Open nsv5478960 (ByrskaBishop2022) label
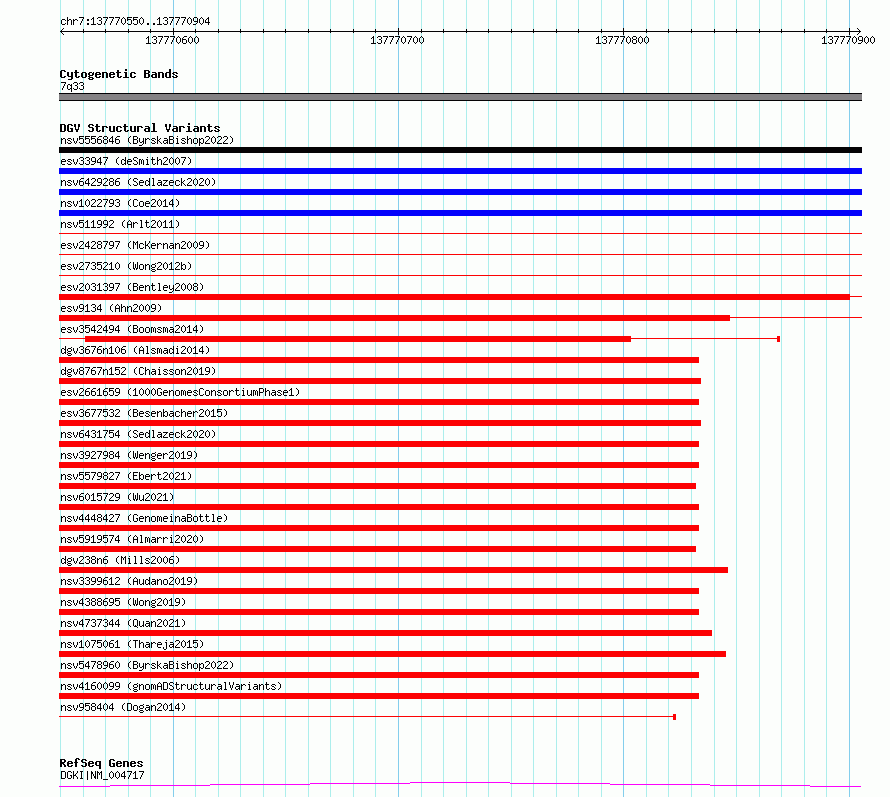Viewport: 890px width, 797px height. point(146,665)
